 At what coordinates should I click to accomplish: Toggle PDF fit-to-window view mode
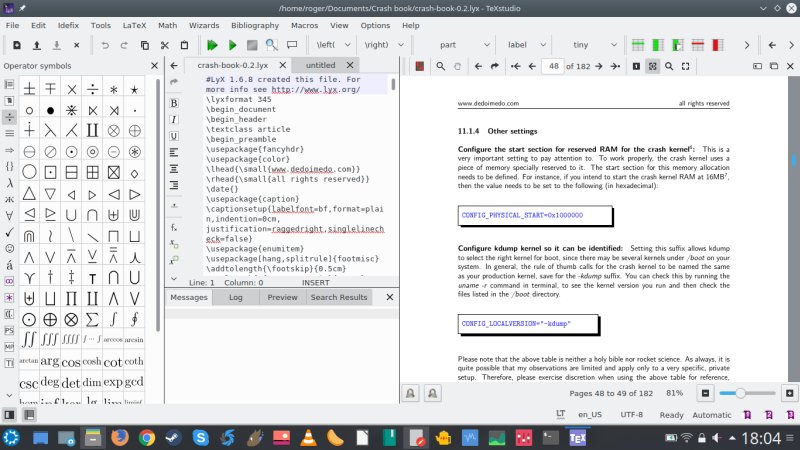[x=653, y=66]
